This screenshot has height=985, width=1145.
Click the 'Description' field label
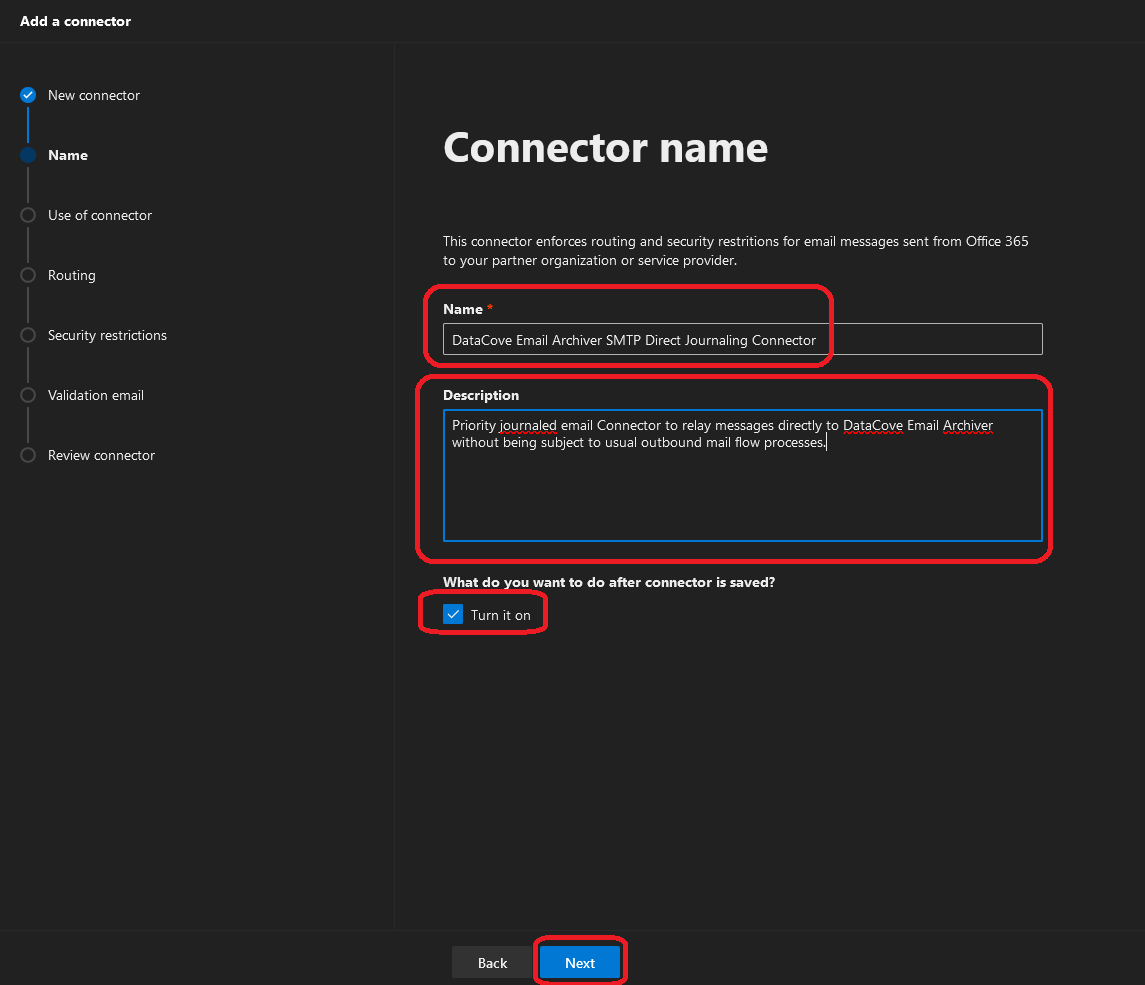pyautogui.click(x=480, y=395)
